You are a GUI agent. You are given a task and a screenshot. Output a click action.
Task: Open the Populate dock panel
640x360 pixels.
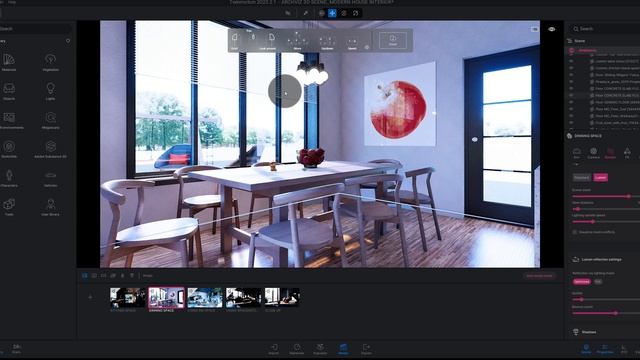(x=320, y=349)
